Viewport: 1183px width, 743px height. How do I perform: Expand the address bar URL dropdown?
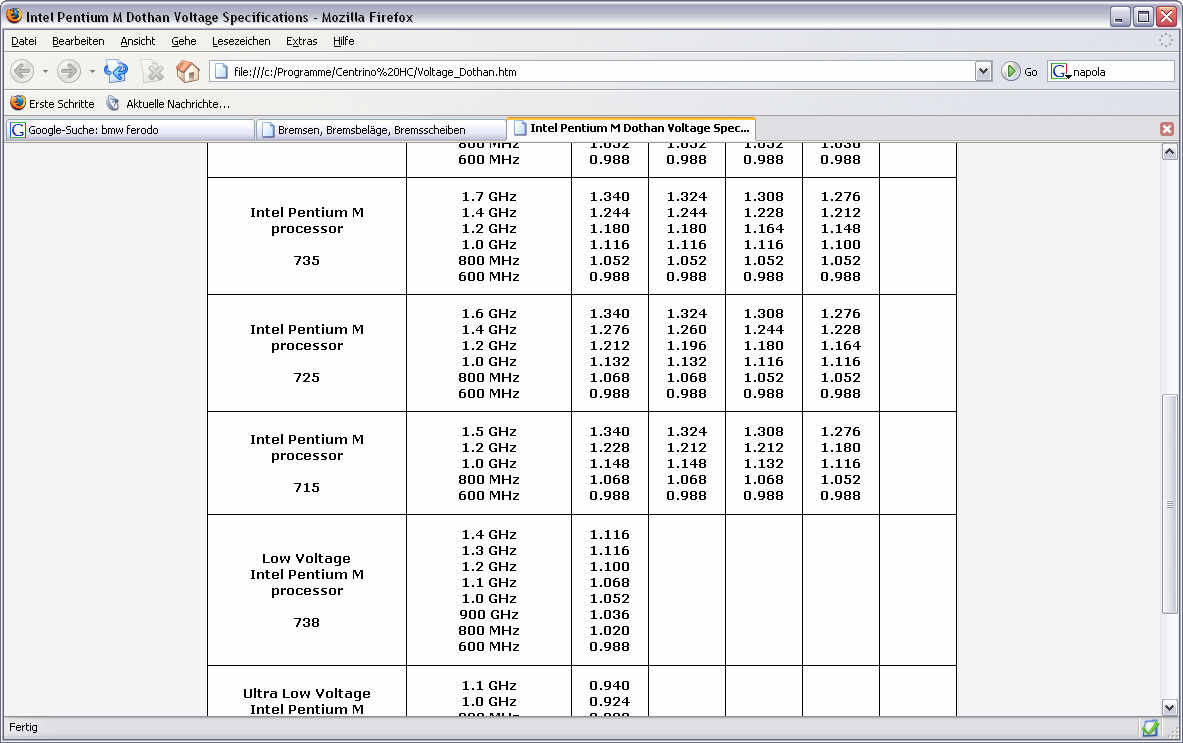[x=983, y=72]
